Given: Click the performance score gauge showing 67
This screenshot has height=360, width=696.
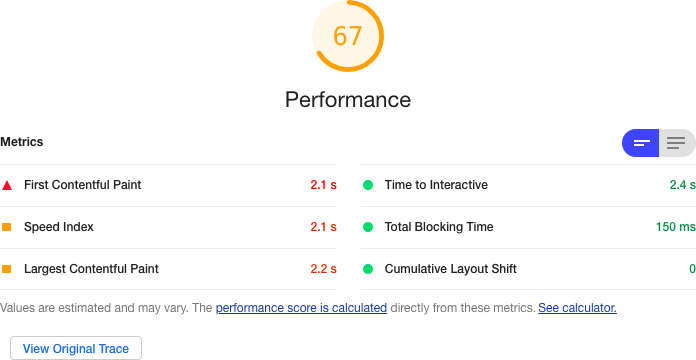Looking at the screenshot, I should [x=348, y=36].
